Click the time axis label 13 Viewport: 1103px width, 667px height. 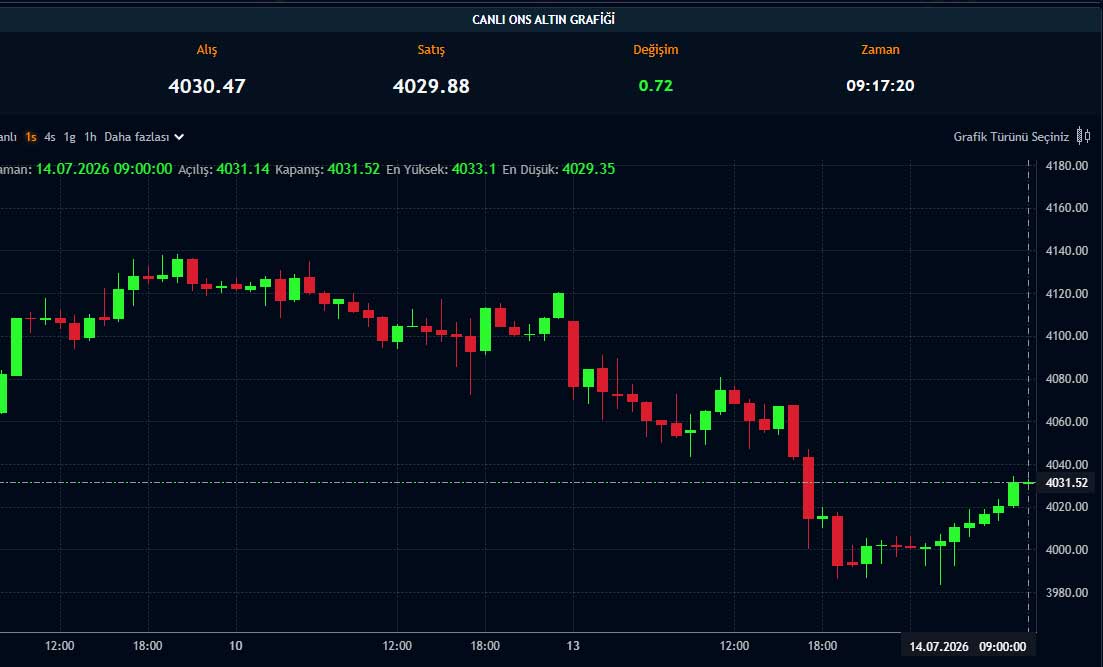[x=573, y=645]
